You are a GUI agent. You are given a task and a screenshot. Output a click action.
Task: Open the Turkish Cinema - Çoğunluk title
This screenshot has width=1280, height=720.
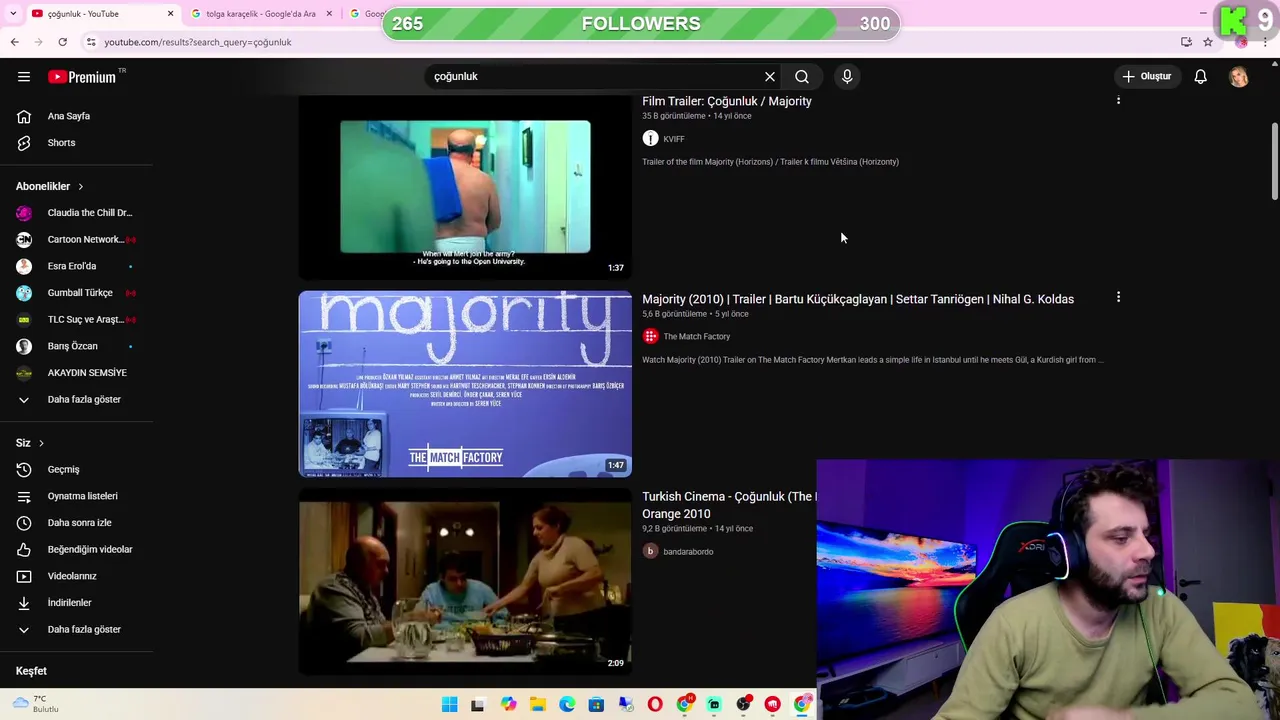[729, 505]
